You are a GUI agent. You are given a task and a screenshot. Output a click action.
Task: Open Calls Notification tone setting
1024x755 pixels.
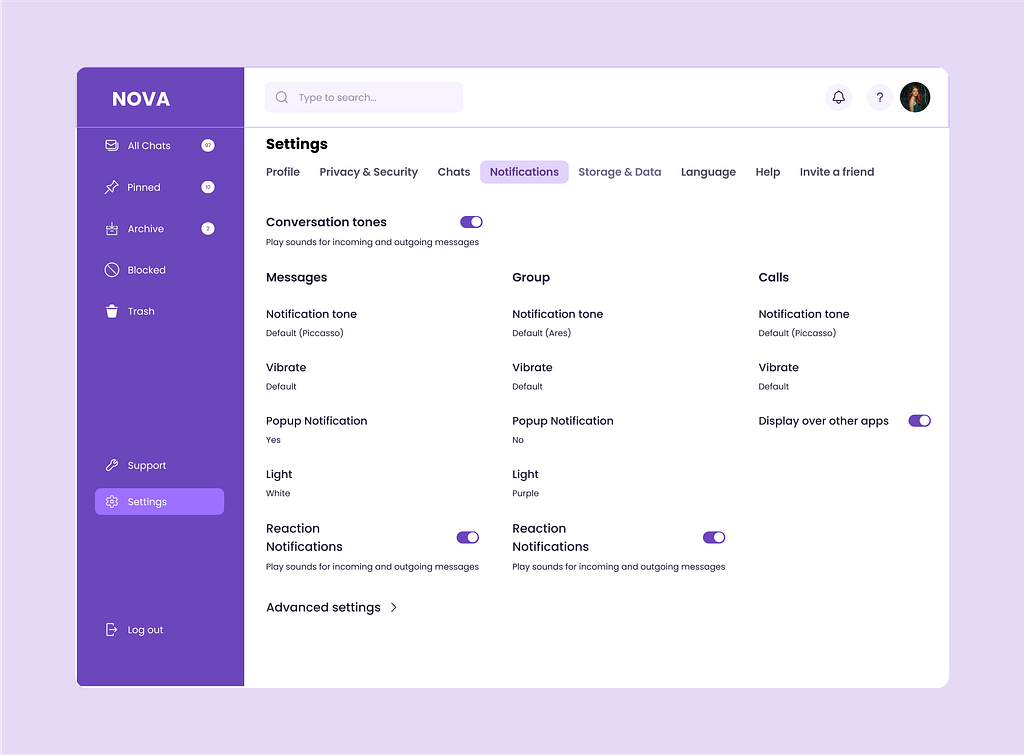[804, 323]
